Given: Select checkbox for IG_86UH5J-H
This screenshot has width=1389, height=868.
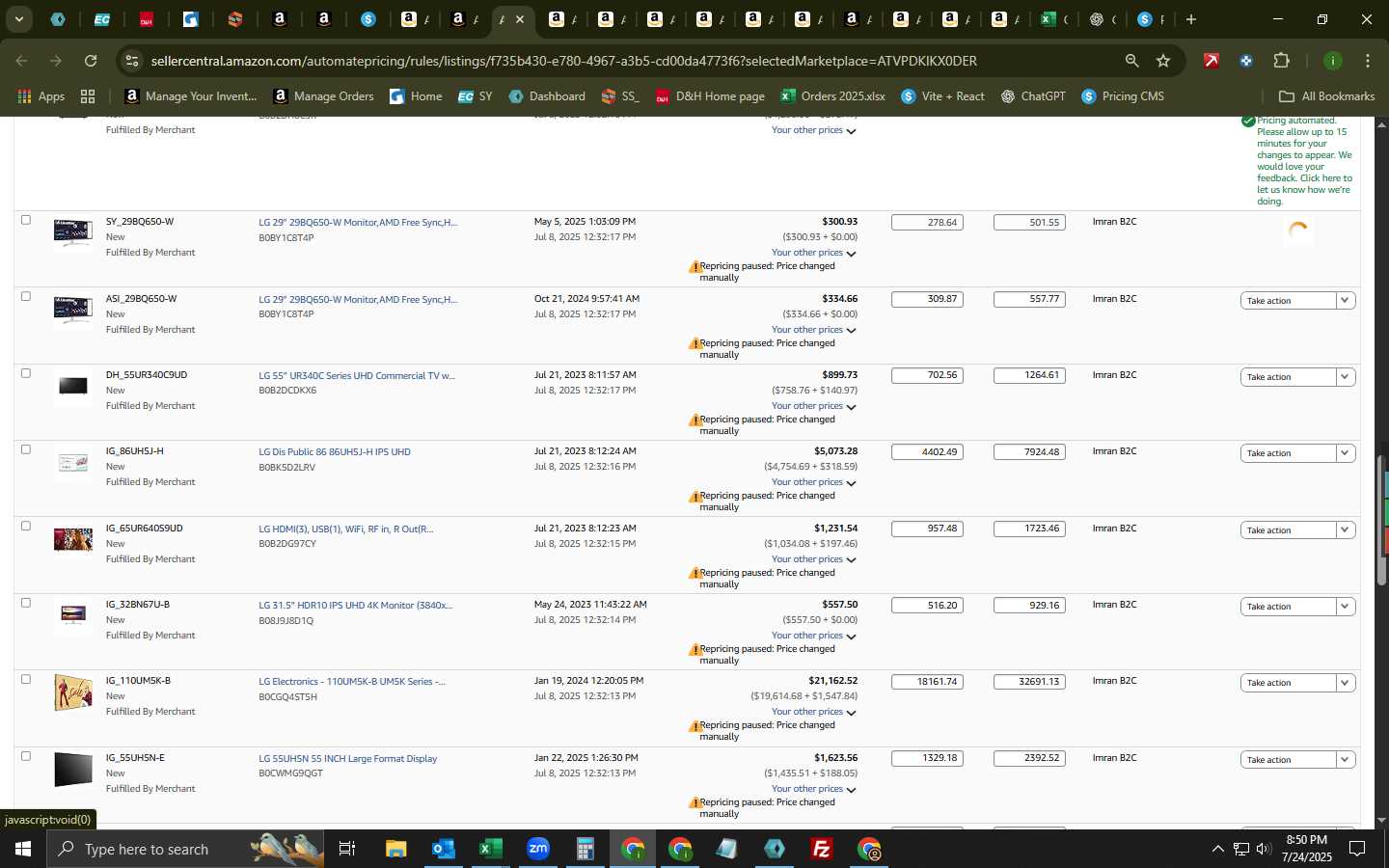Looking at the screenshot, I should coord(26,449).
